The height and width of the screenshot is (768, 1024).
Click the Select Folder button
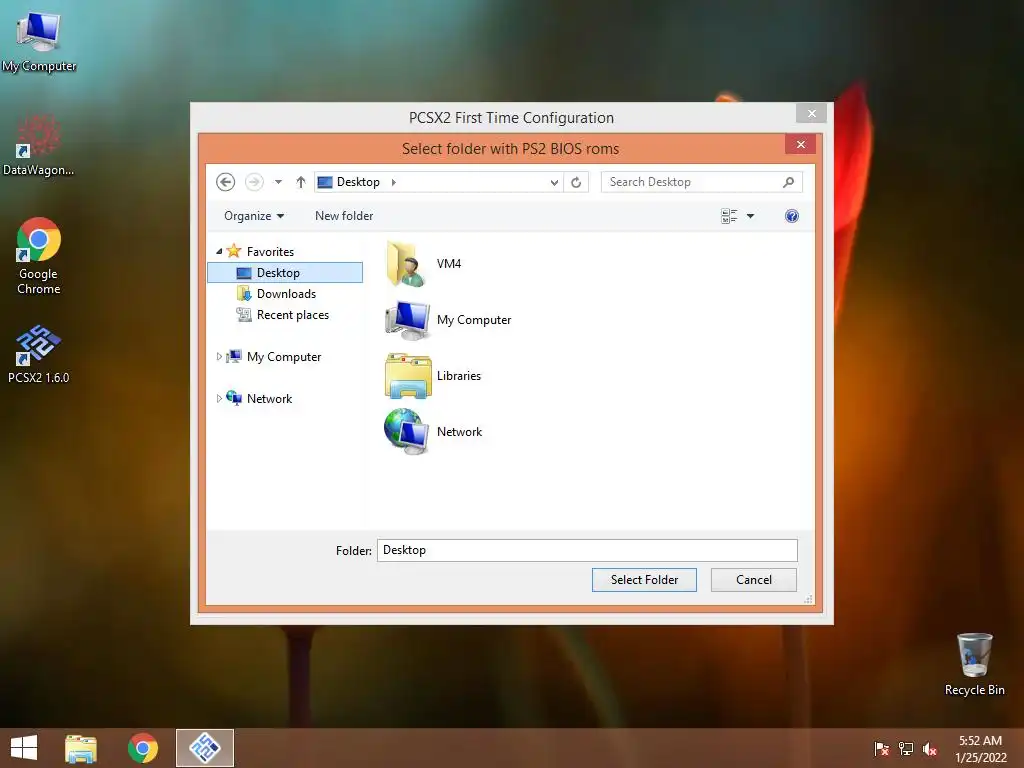(x=644, y=580)
